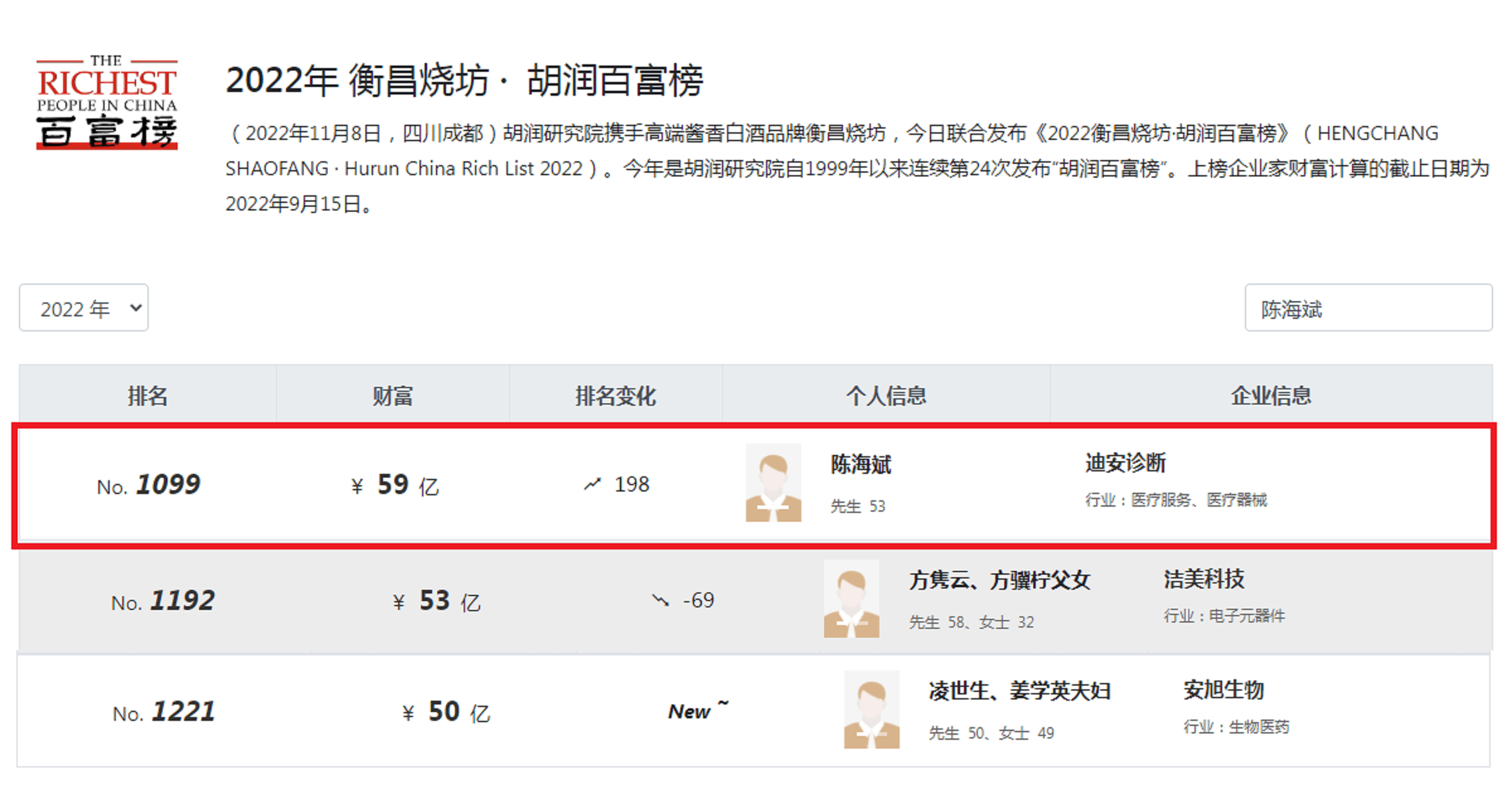Click the upward trend arrow beside 198

[592, 484]
